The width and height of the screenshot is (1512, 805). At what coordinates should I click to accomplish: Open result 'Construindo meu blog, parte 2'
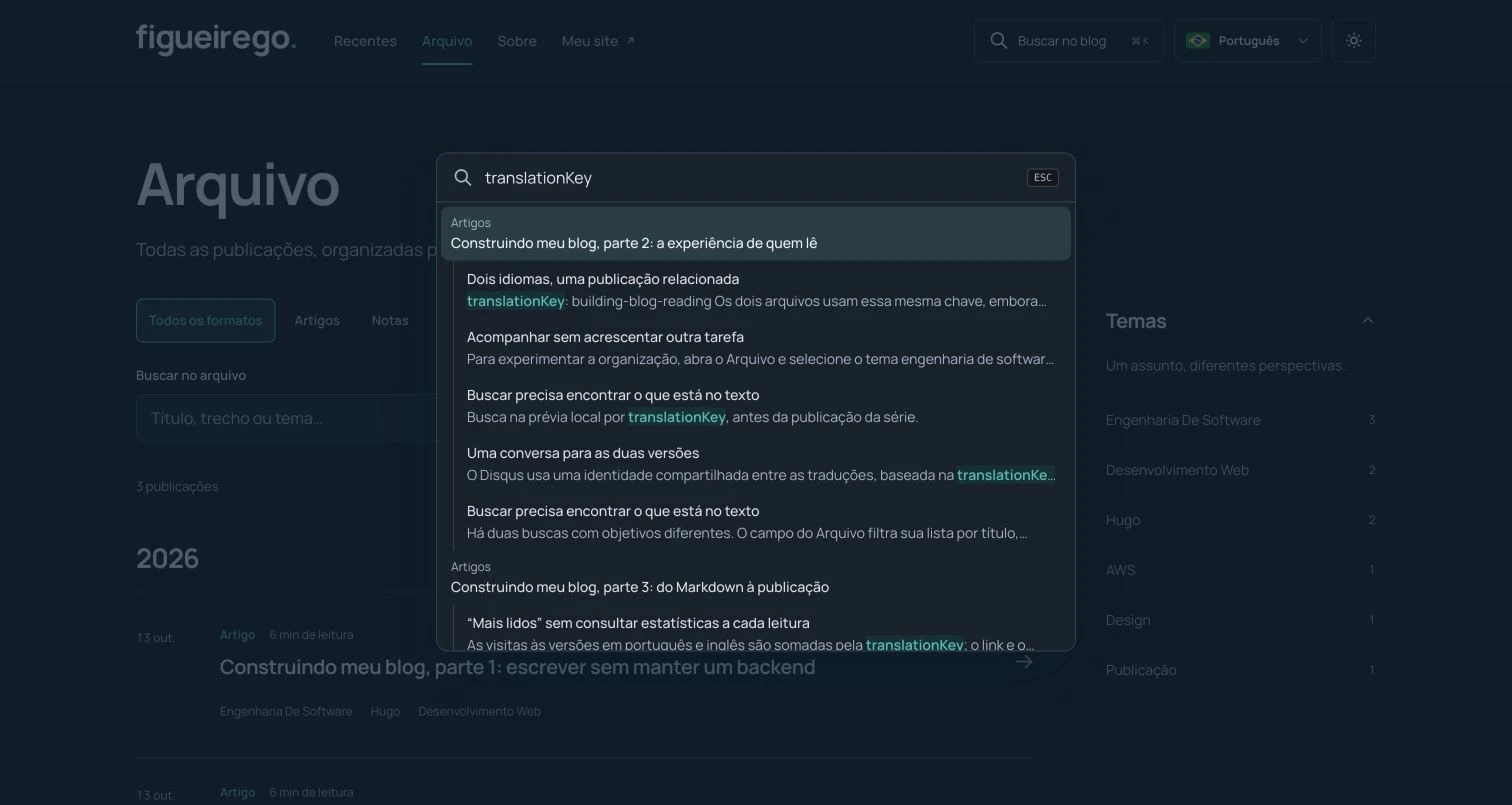pos(756,234)
